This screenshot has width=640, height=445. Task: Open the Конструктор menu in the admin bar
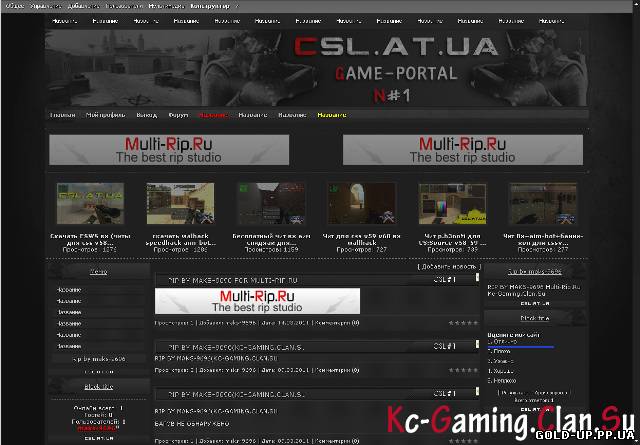pos(210,6)
